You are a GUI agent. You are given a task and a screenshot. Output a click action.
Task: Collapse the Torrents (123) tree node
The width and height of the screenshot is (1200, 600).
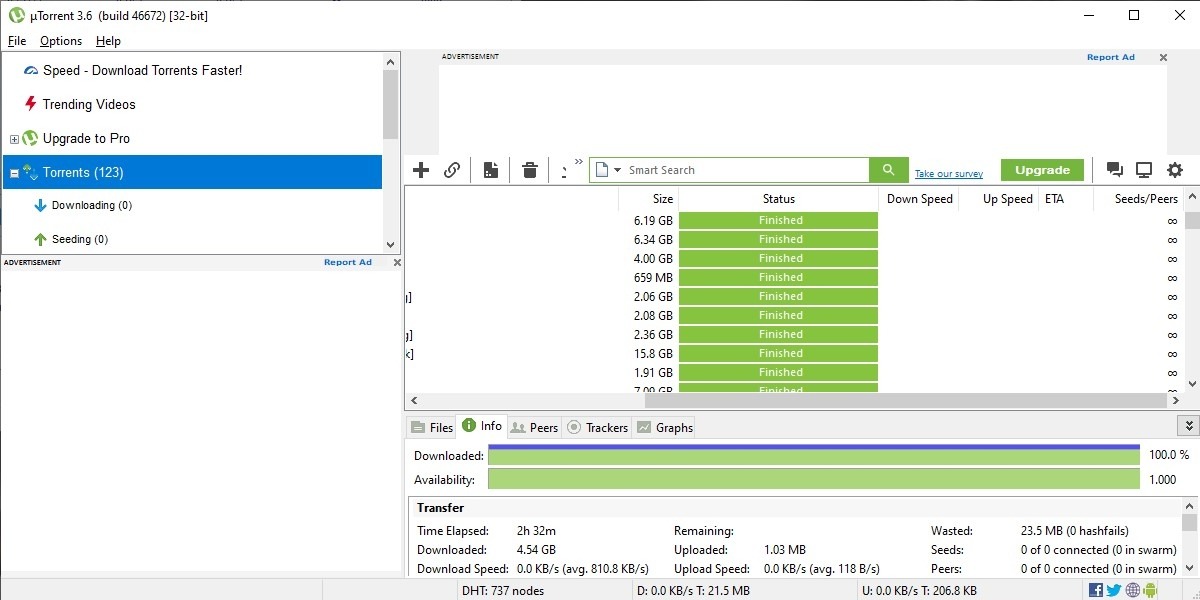coord(12,172)
